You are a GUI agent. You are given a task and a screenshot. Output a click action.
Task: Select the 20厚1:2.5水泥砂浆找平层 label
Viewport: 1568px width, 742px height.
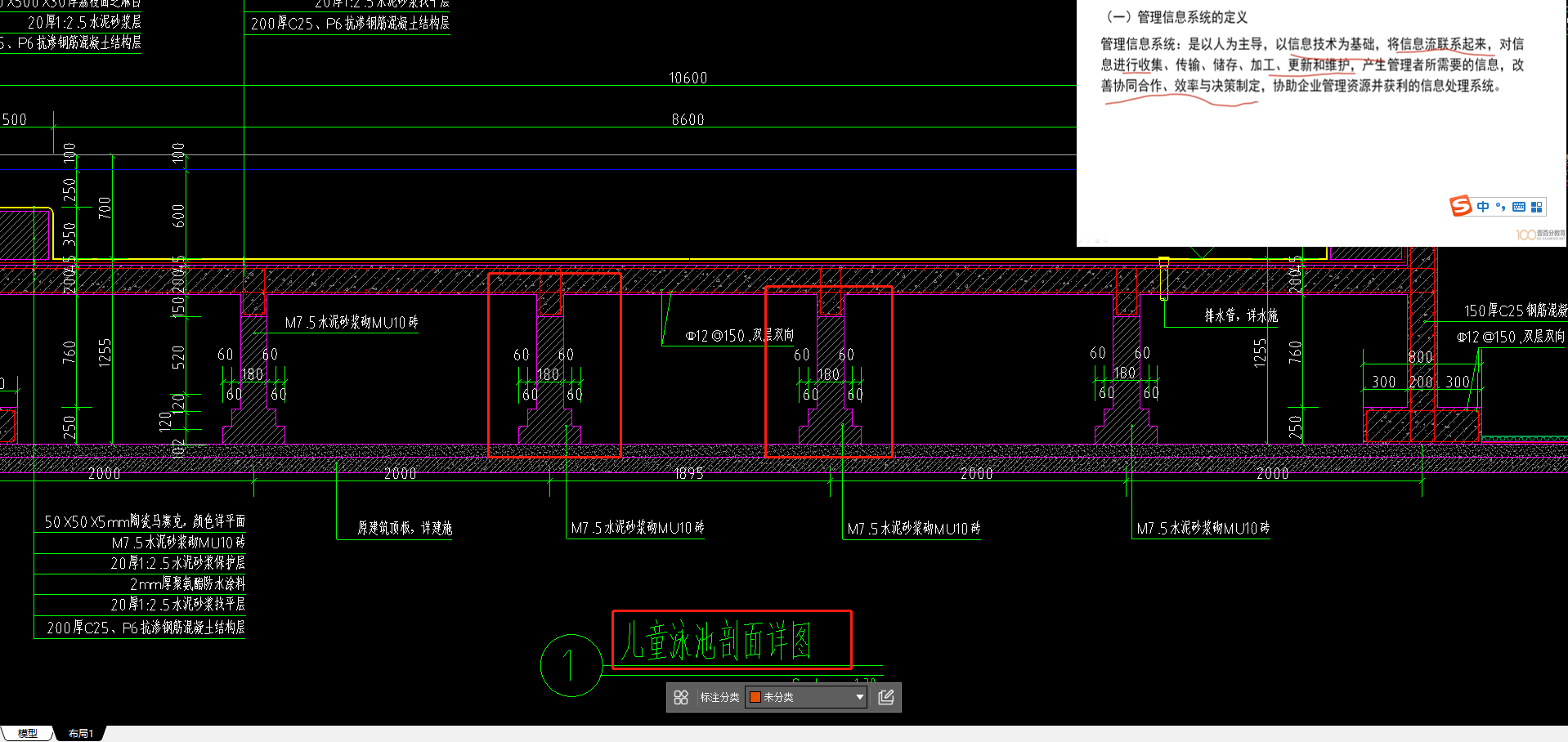coord(177,604)
